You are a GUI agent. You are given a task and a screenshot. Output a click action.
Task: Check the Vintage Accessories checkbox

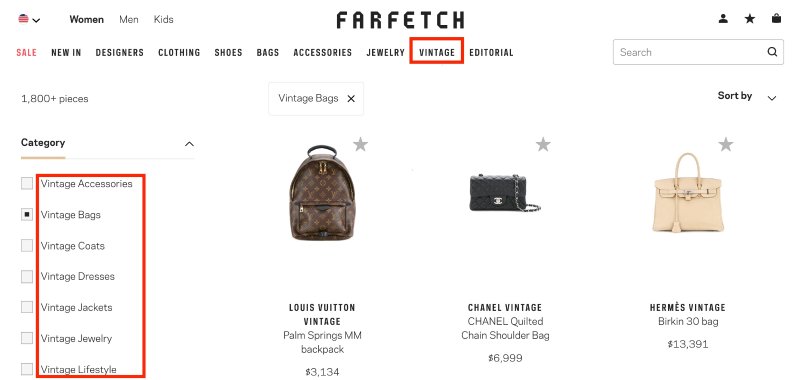tap(27, 184)
